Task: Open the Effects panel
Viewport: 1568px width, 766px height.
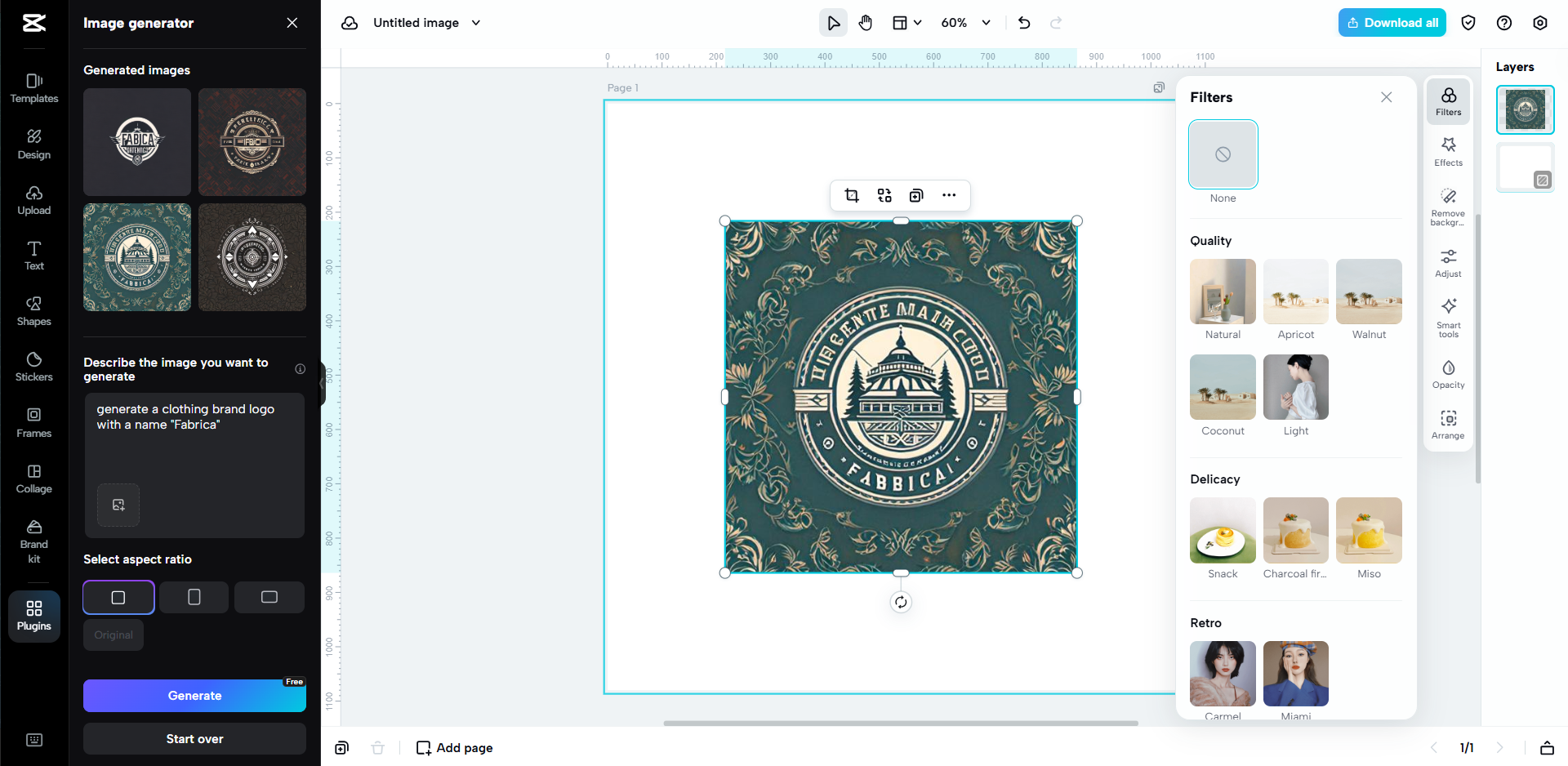Action: pyautogui.click(x=1448, y=151)
